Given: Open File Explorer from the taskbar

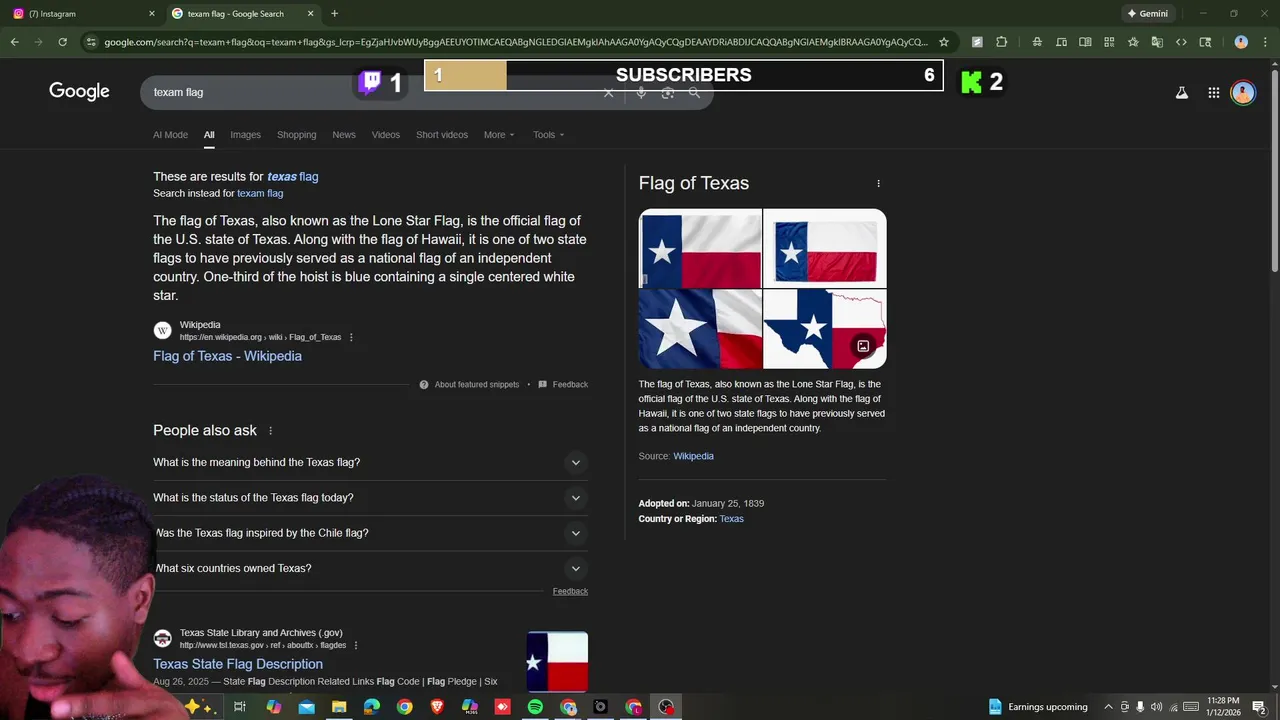Looking at the screenshot, I should (339, 707).
